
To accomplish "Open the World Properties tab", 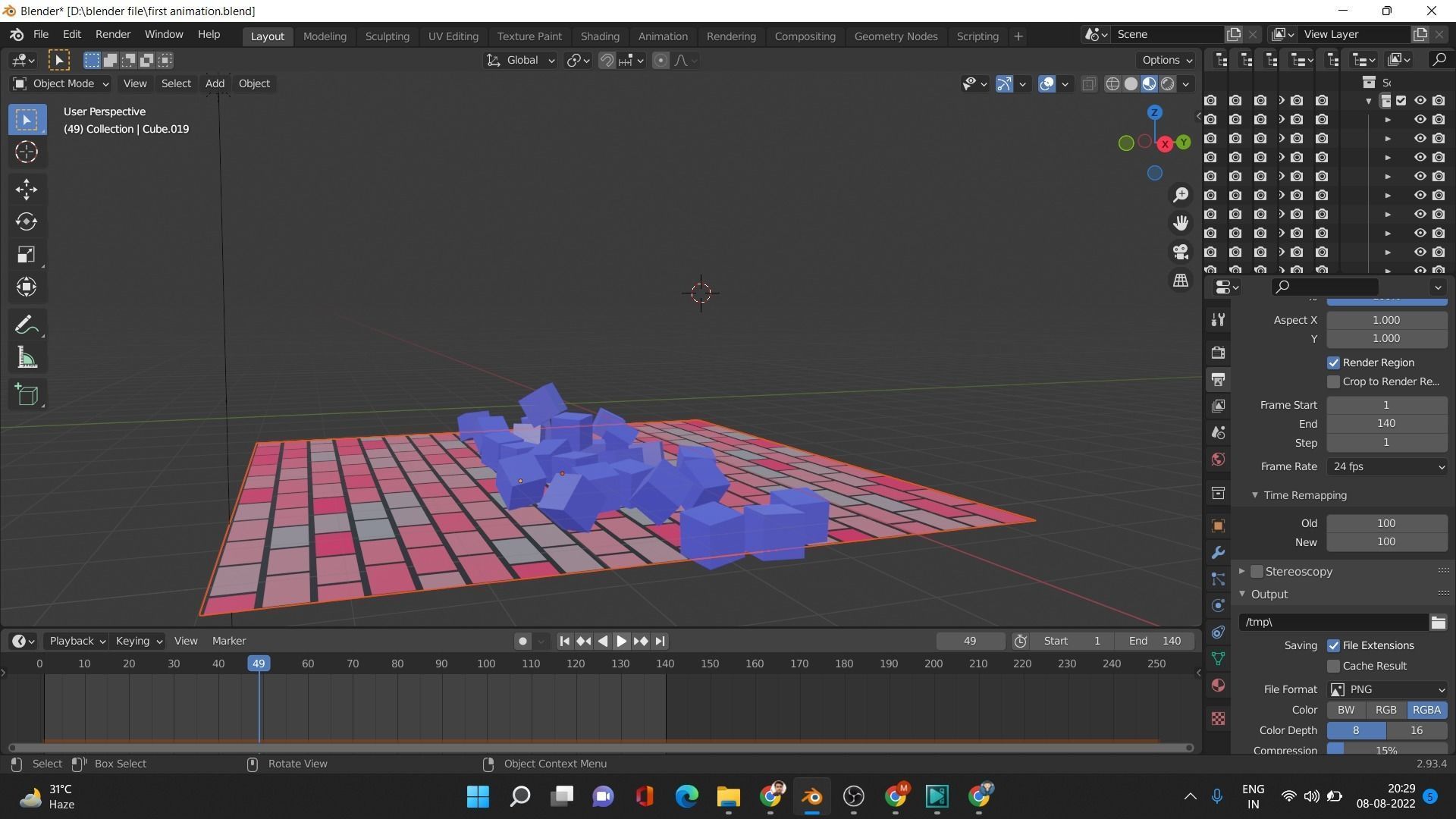I will (1218, 459).
